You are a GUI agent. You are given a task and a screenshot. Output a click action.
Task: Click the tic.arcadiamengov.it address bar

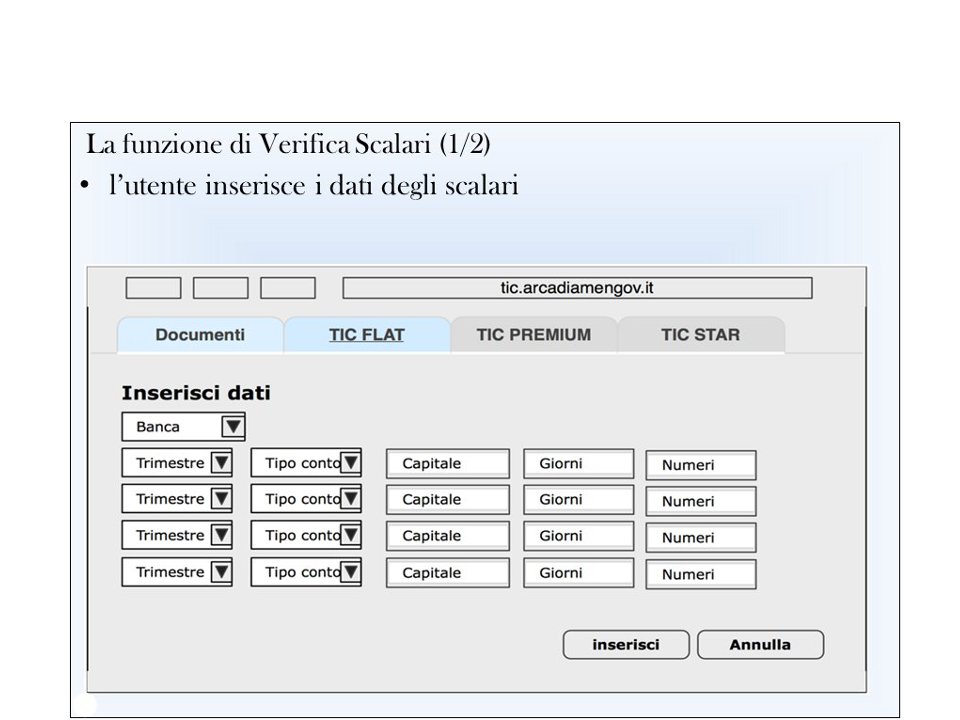[x=577, y=288]
